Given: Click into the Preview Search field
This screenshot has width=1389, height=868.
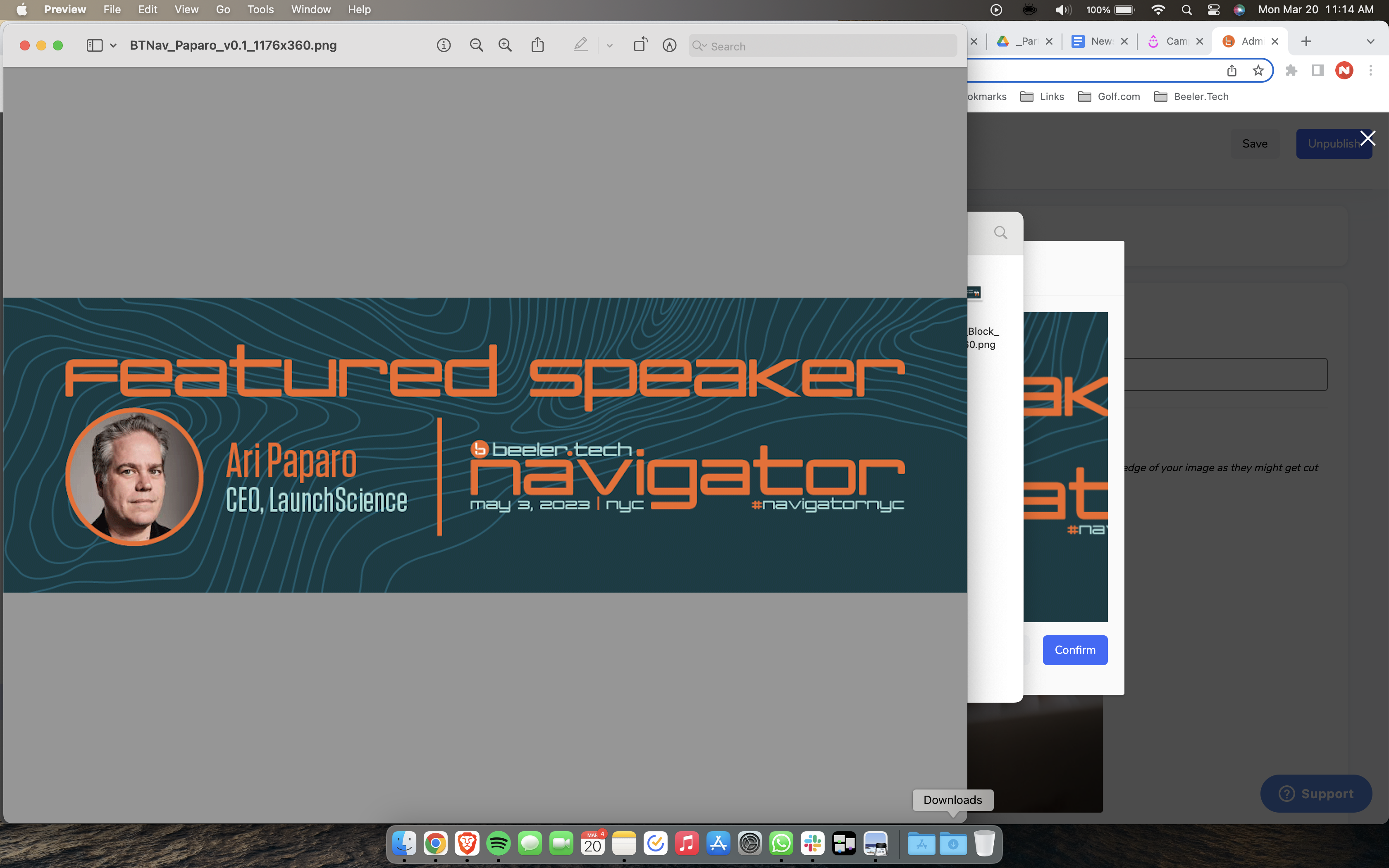Looking at the screenshot, I should pos(823,46).
